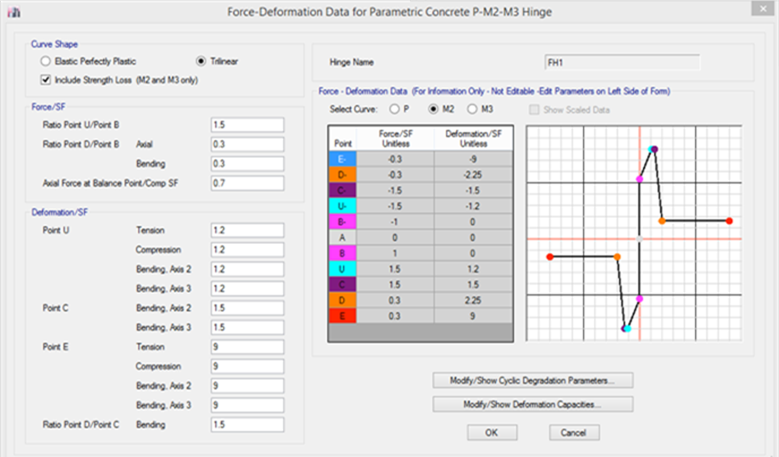Screen dimensions: 779x457
Task: Select the blue E- point swatch
Action: (342, 159)
